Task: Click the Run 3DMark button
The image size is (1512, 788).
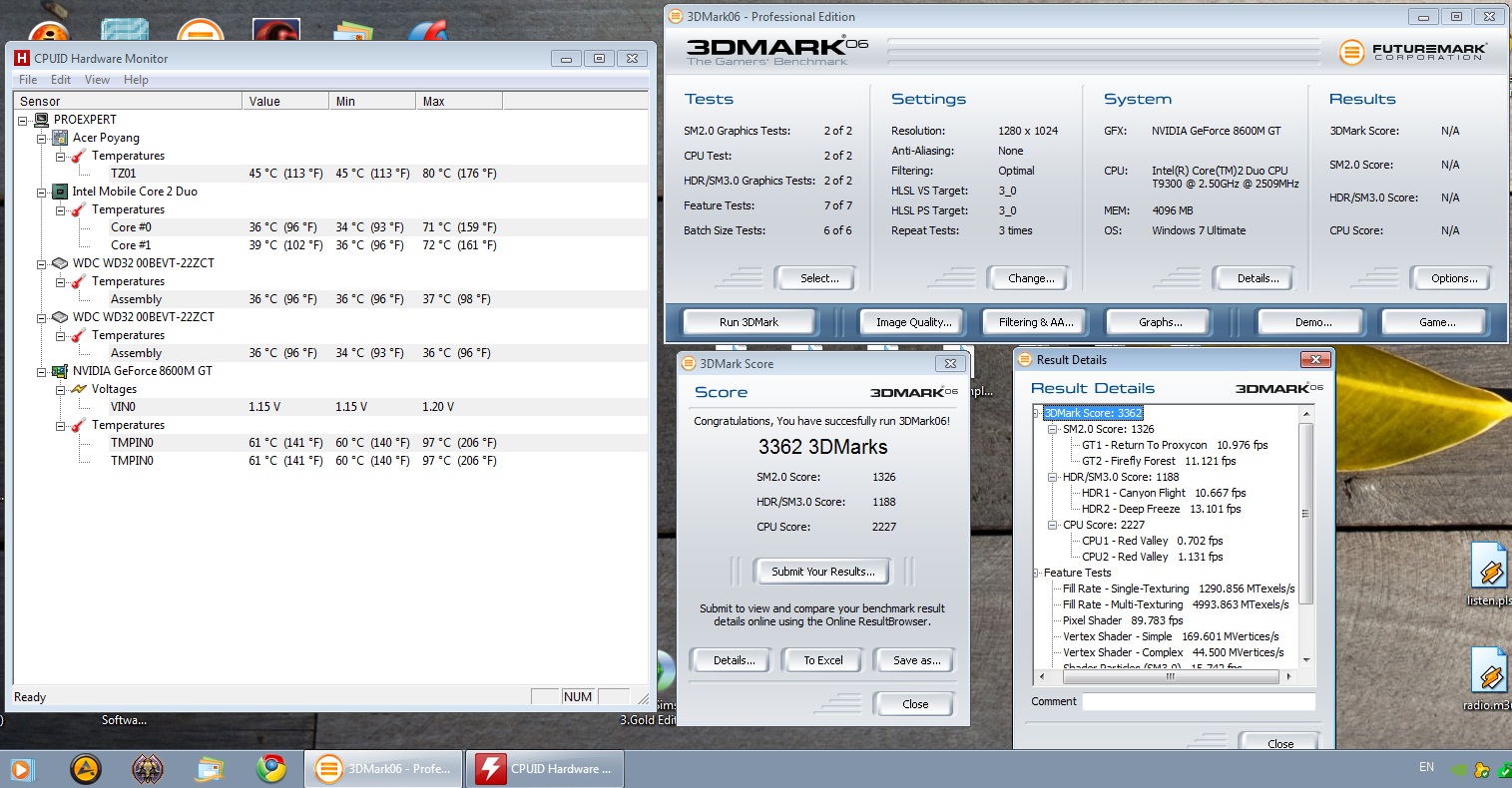Action: tap(749, 322)
